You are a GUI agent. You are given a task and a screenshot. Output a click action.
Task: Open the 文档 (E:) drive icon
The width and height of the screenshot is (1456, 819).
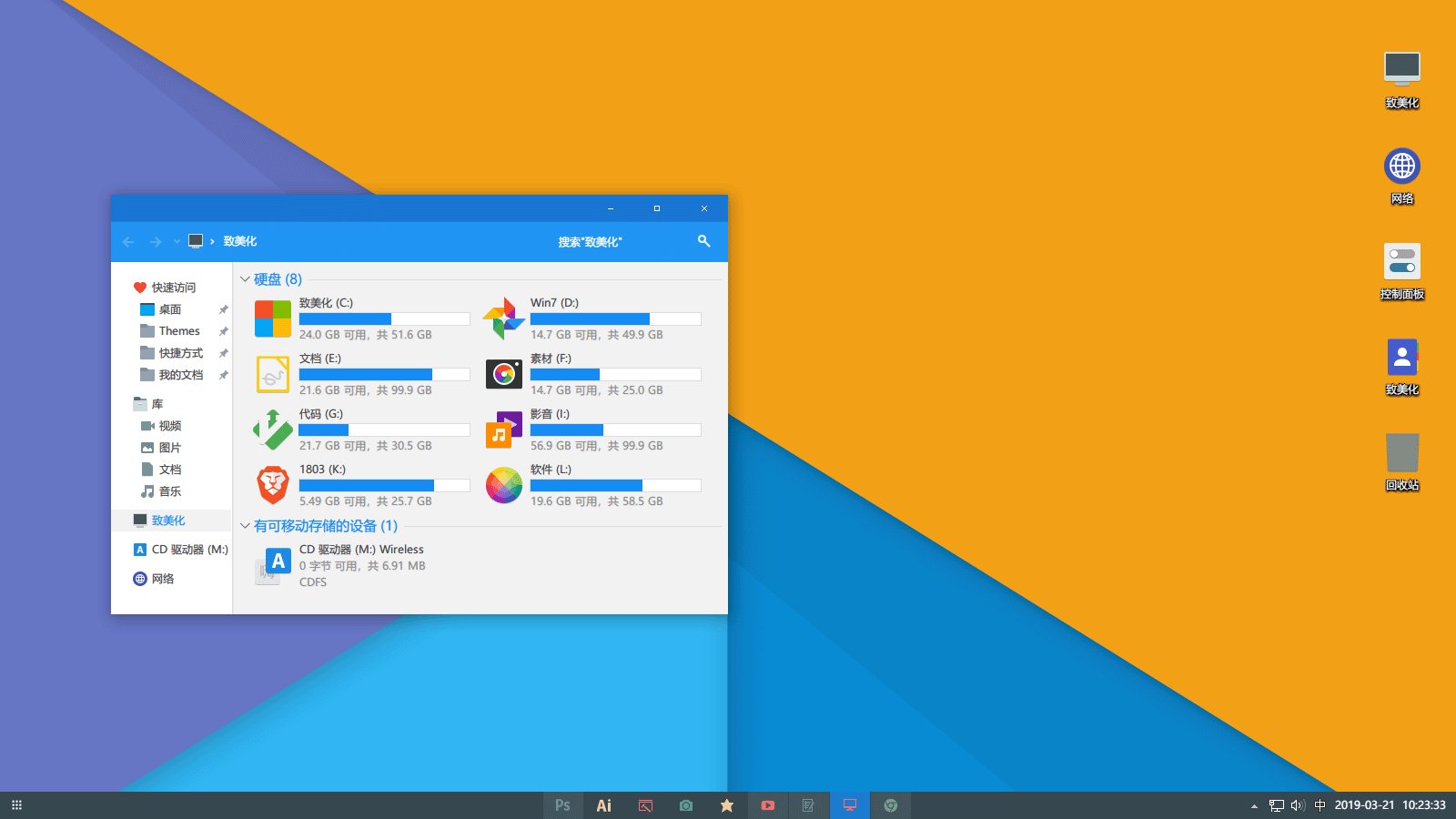point(273,374)
